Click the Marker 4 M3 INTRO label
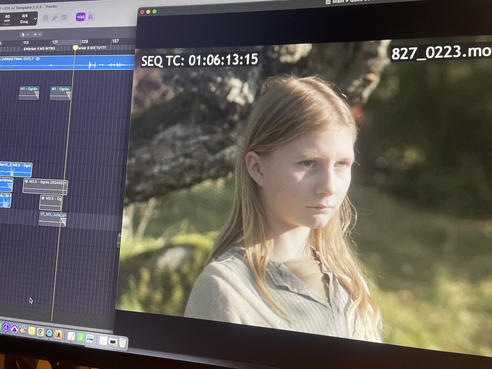This screenshot has width=492, height=369. click(x=39, y=49)
